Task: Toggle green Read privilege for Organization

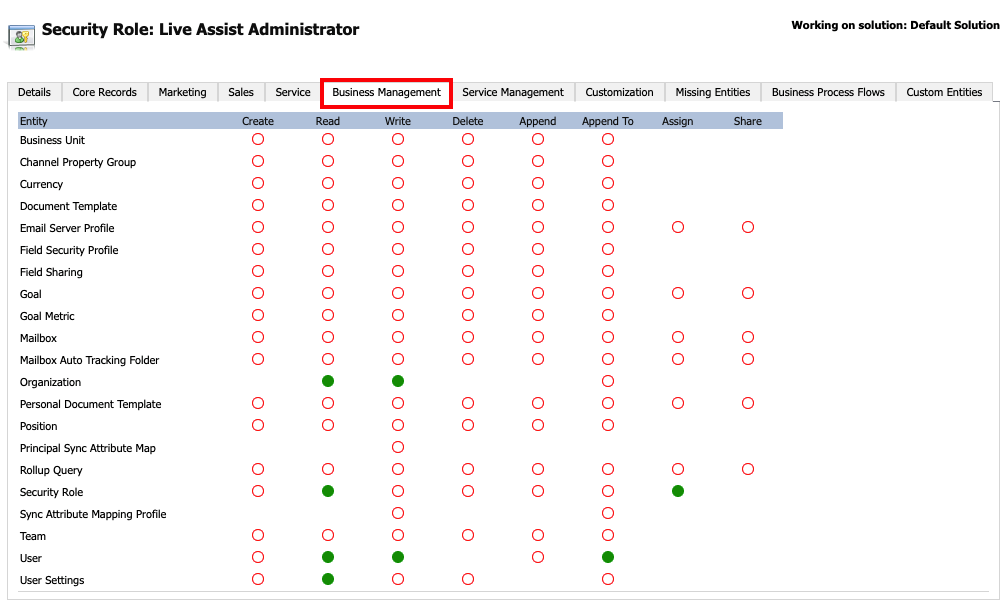Action: click(x=328, y=381)
